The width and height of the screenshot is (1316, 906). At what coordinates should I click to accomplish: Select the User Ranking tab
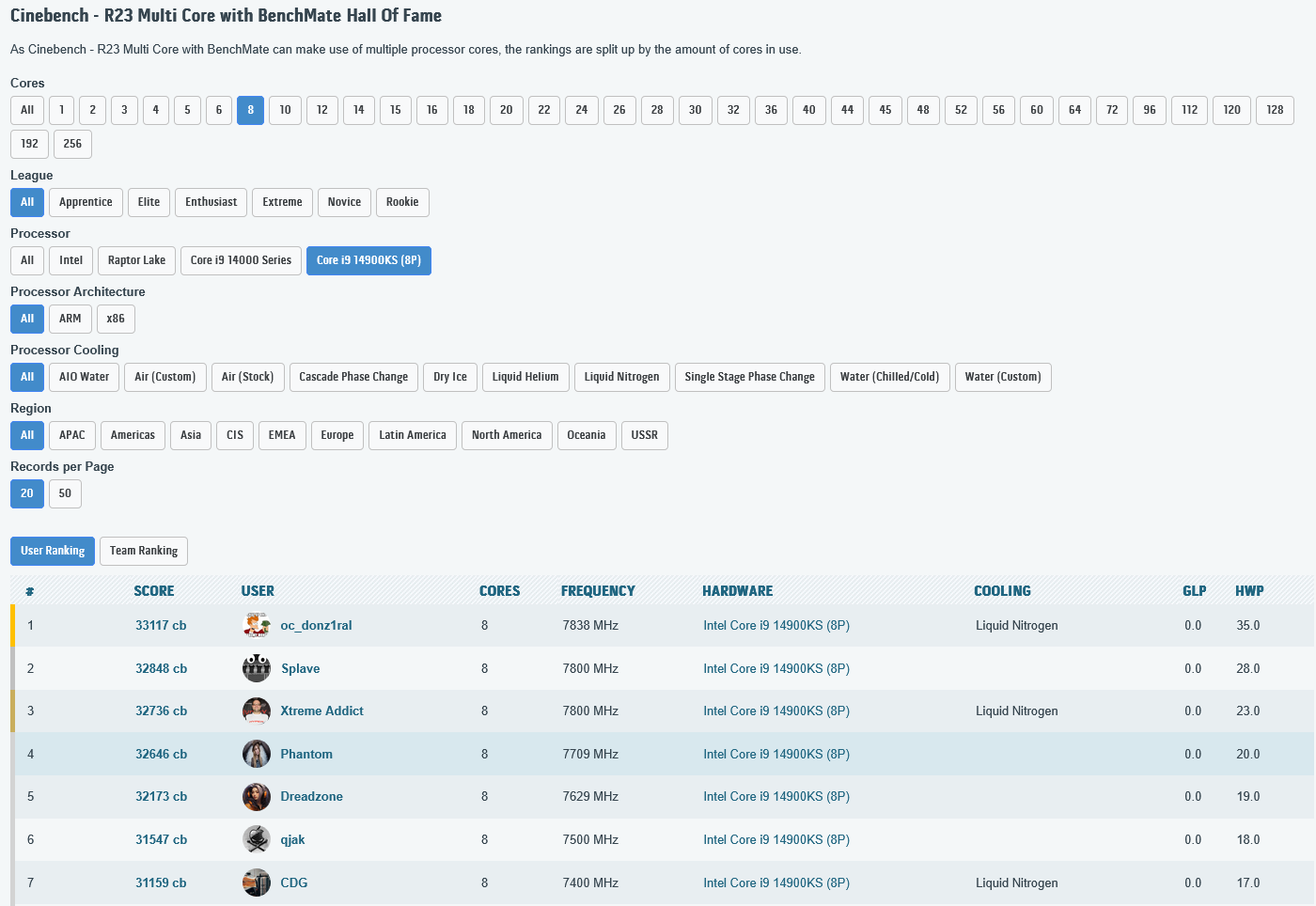(x=53, y=551)
